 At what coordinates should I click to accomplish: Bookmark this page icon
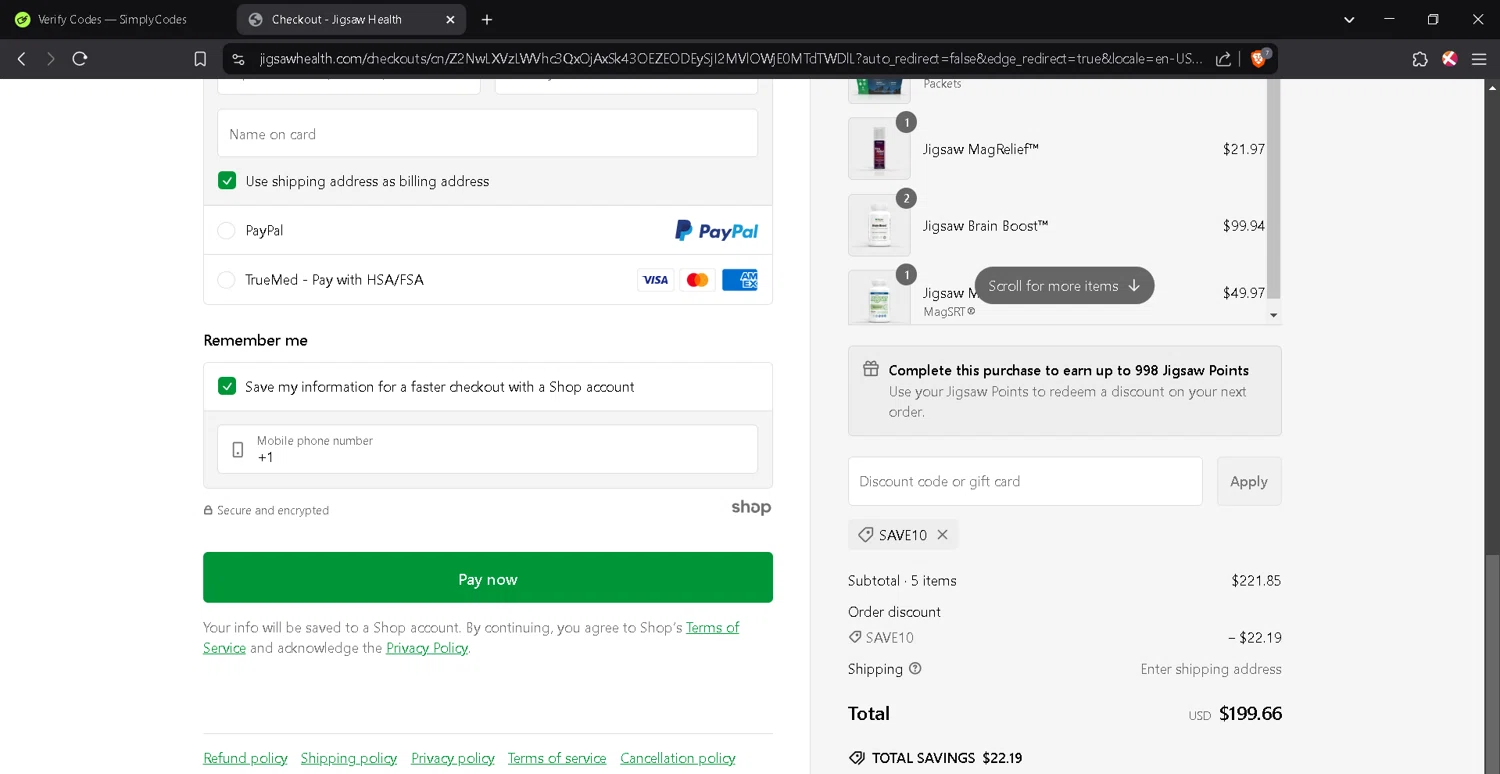click(200, 59)
